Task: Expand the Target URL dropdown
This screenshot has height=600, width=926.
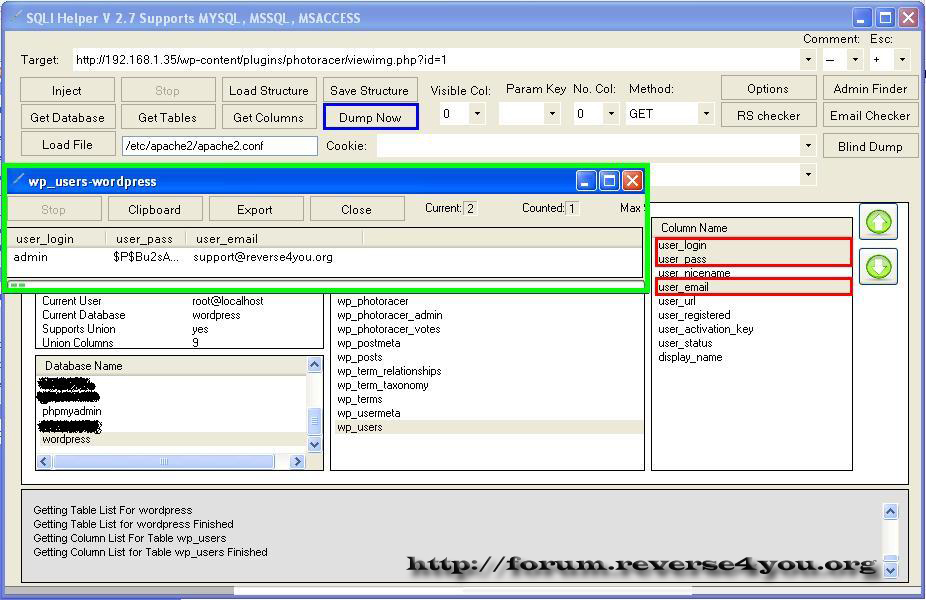Action: [808, 59]
